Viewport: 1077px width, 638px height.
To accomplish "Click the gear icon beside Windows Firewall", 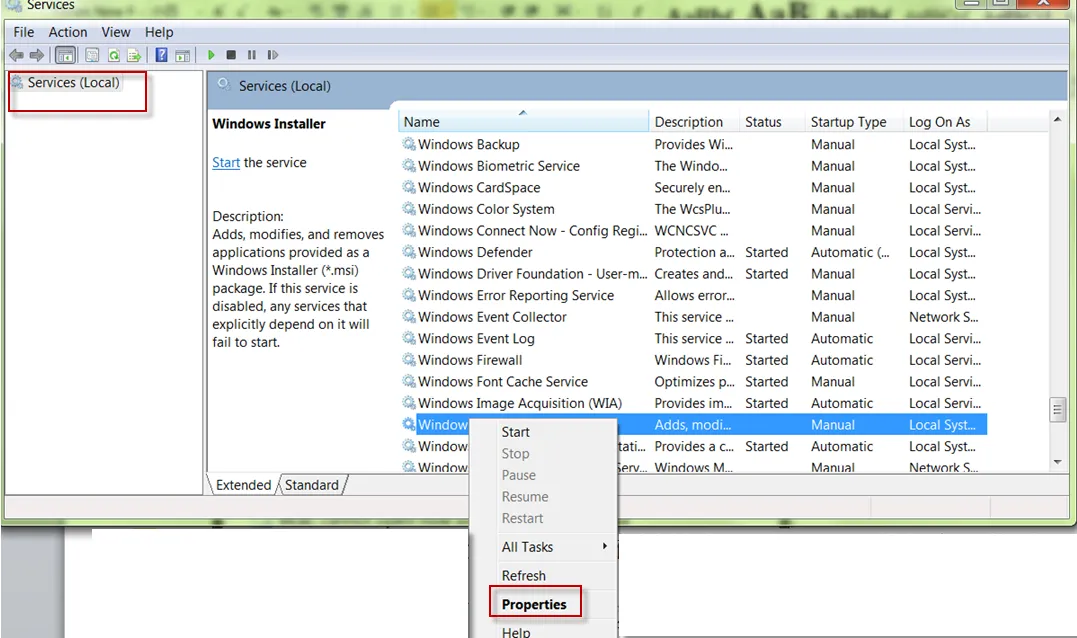I will (409, 359).
